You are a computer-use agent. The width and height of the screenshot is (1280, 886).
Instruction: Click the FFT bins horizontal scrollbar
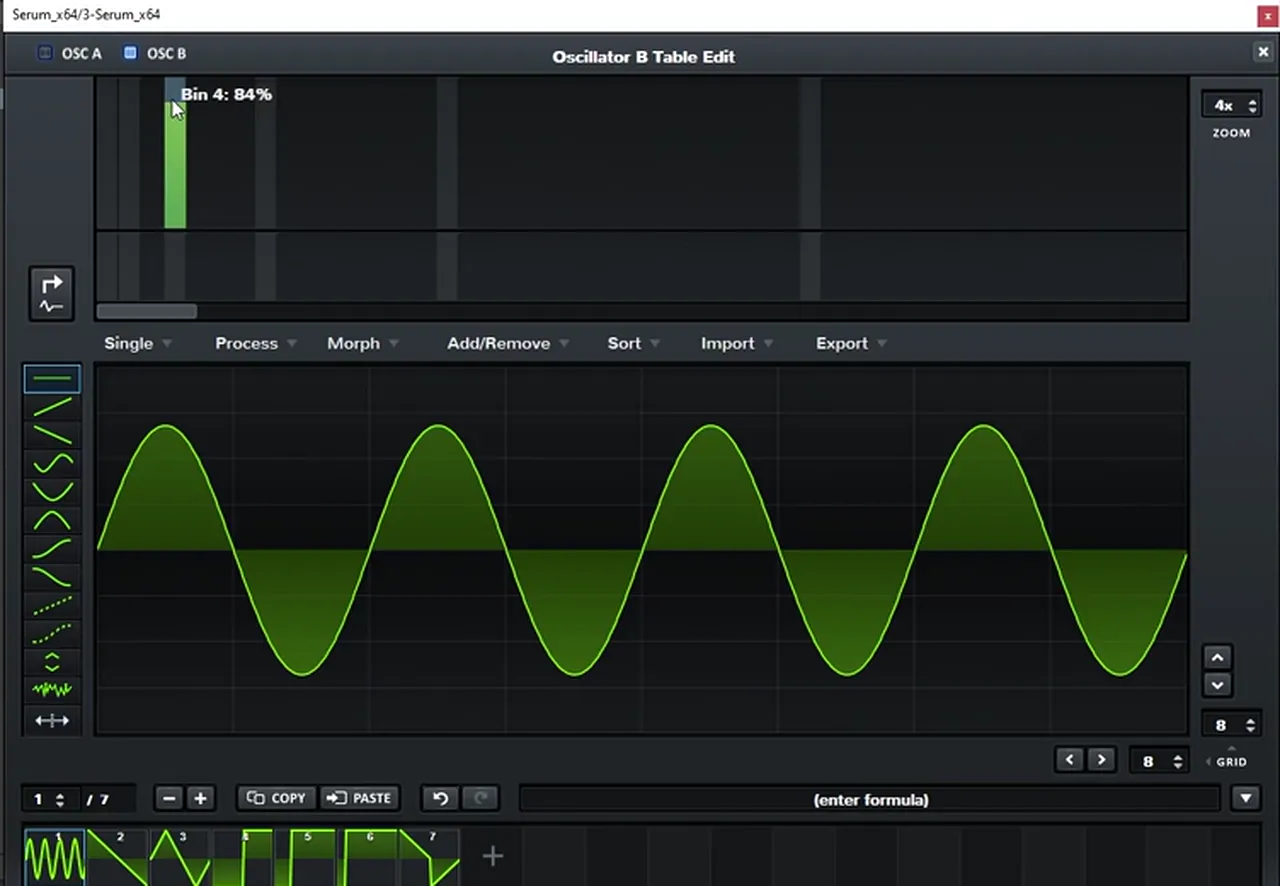(x=147, y=311)
